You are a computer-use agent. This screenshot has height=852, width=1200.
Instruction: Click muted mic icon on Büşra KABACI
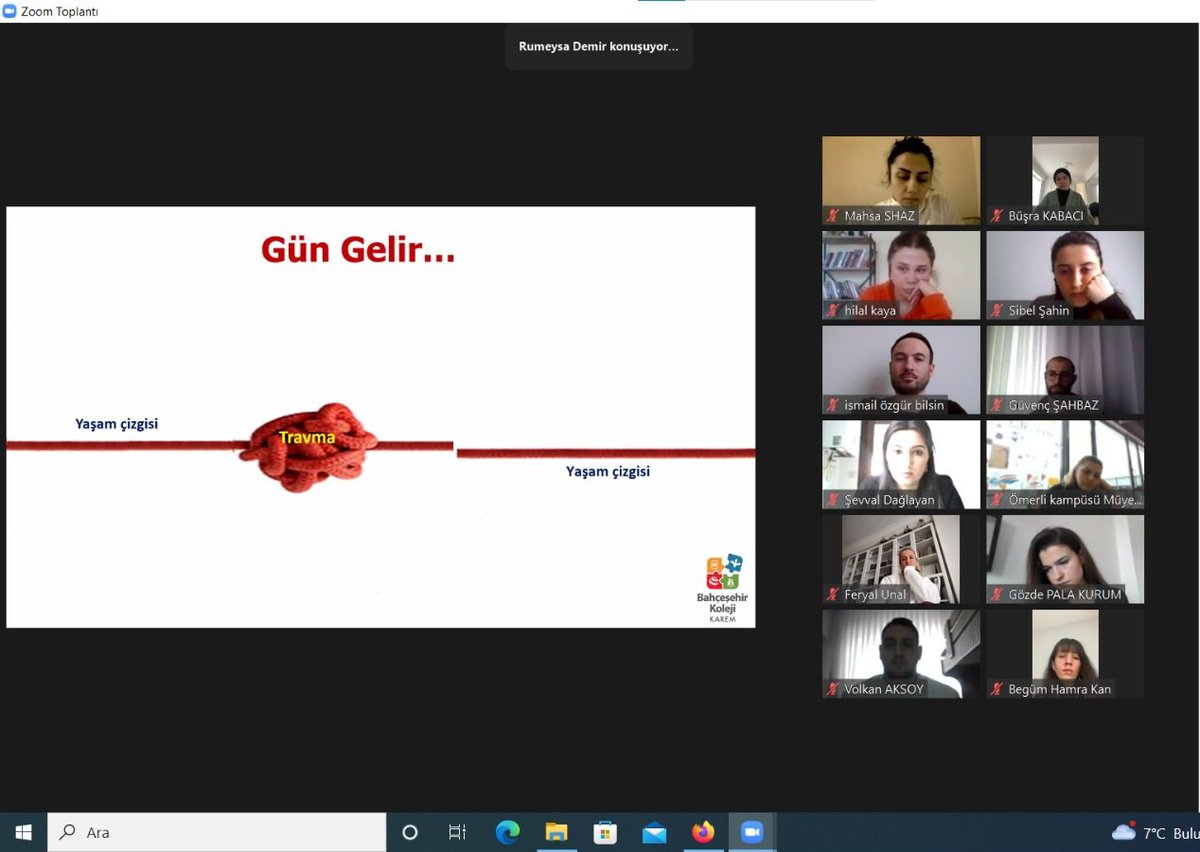click(x=996, y=216)
